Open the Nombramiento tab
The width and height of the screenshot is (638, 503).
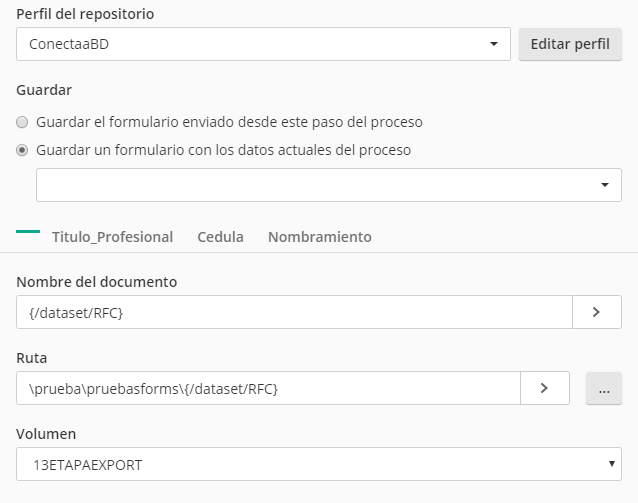coord(319,237)
